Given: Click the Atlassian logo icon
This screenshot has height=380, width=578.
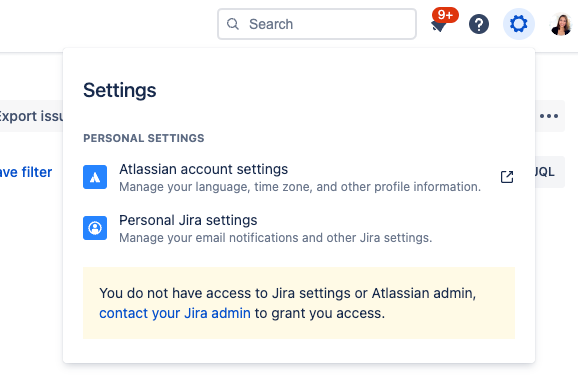Looking at the screenshot, I should pos(95,177).
